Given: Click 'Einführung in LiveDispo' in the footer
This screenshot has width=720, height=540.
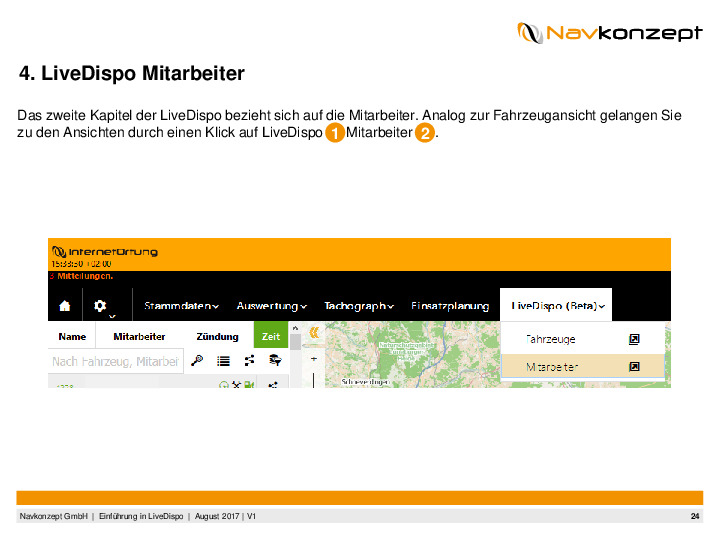Looking at the screenshot, I should pyautogui.click(x=141, y=516).
